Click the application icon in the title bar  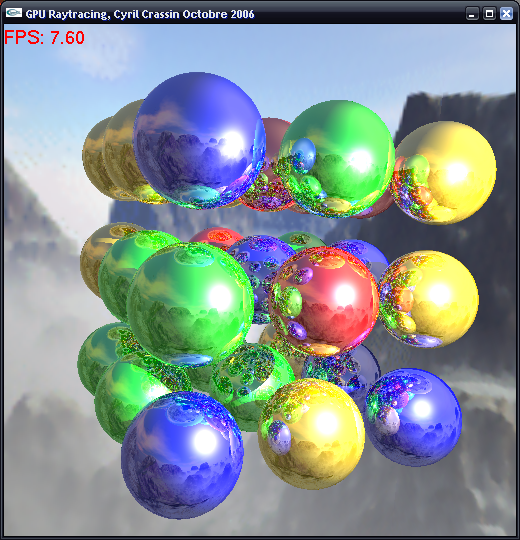tap(14, 13)
